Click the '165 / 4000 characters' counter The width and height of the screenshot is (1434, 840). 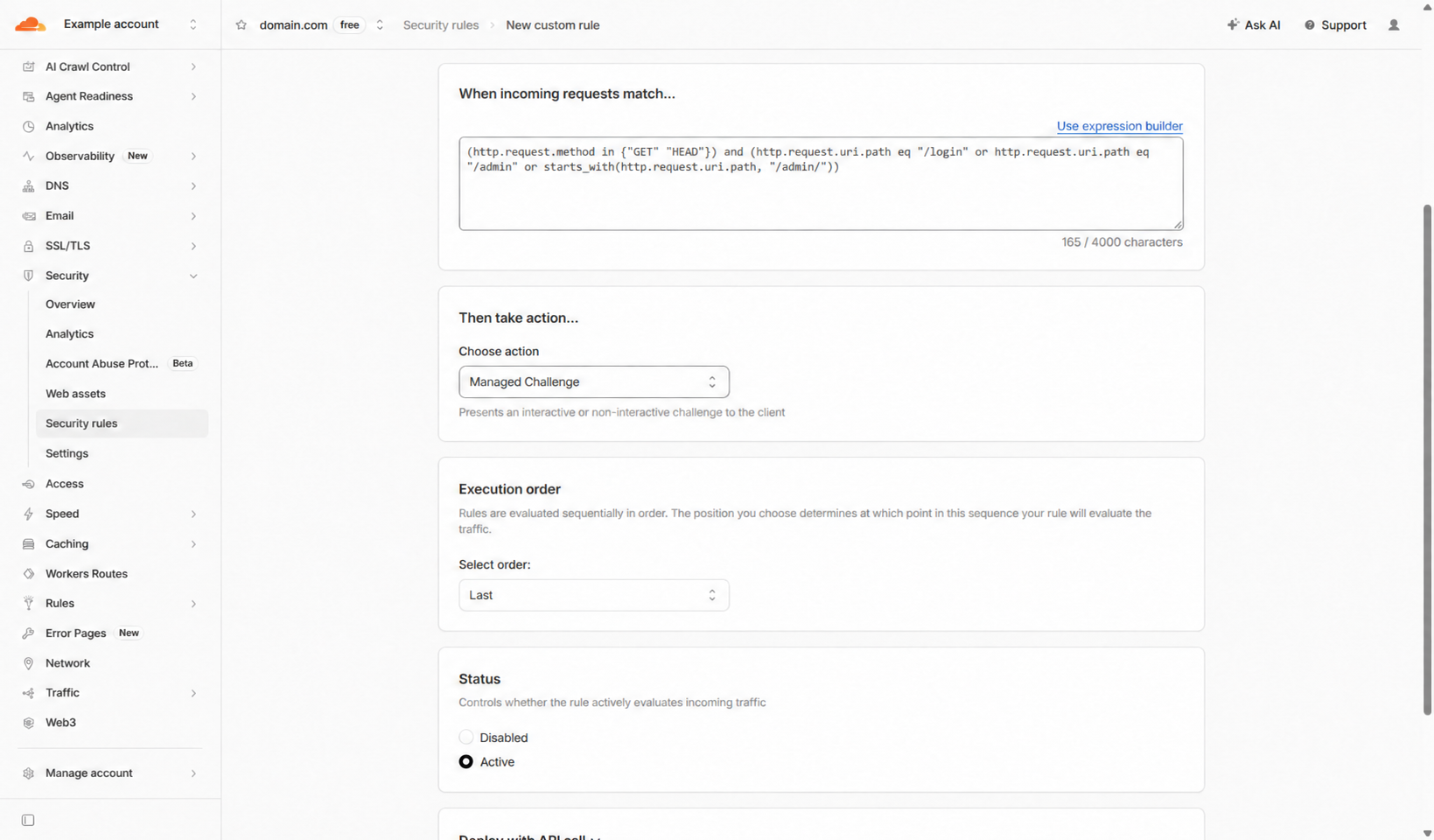click(1122, 242)
